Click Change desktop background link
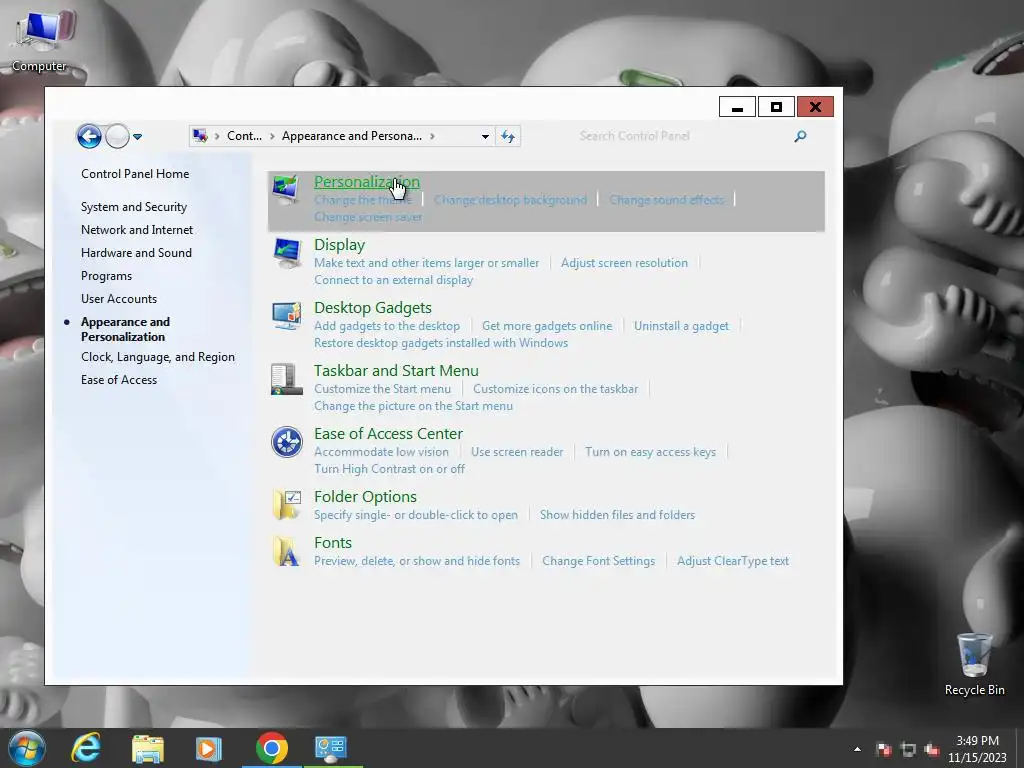1024x768 pixels. coord(511,200)
